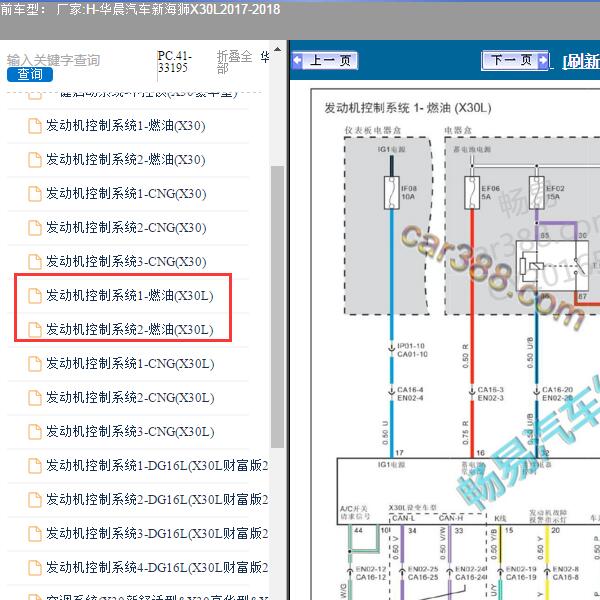Viewport: 600px width, 600px height.
Task: Click file icon beside 发动机控制系统2-CNG(X30L)
Action: [x=35, y=398]
